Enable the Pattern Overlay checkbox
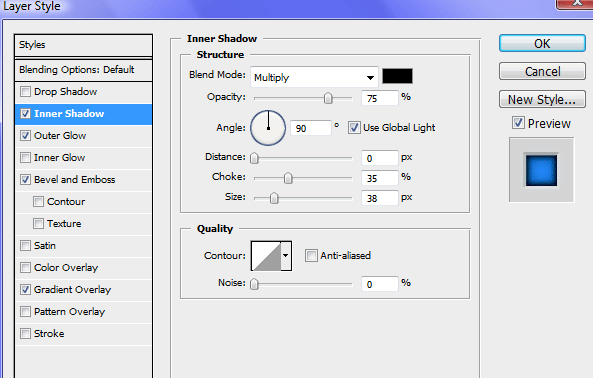 25,311
